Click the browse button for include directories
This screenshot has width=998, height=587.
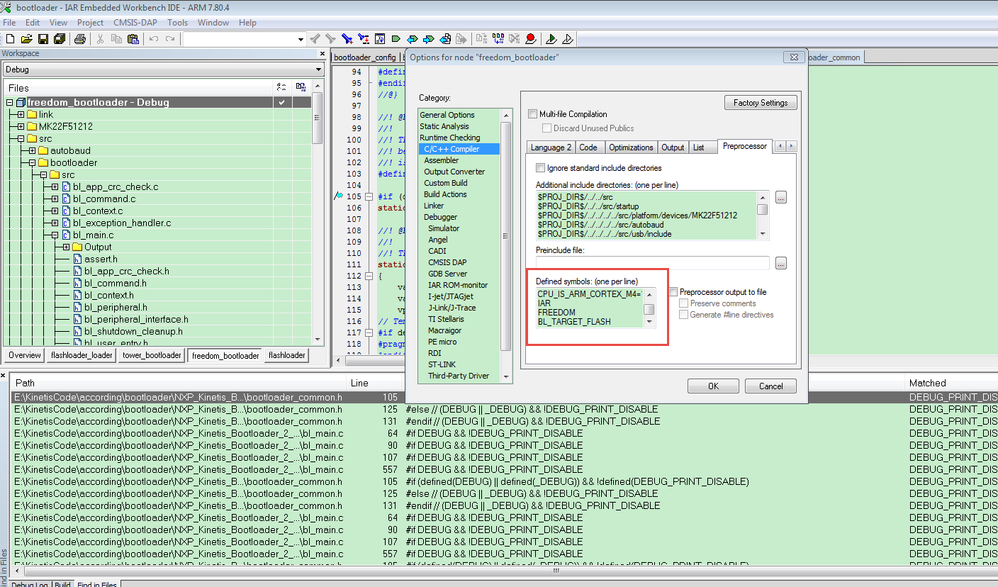pyautogui.click(x=781, y=197)
